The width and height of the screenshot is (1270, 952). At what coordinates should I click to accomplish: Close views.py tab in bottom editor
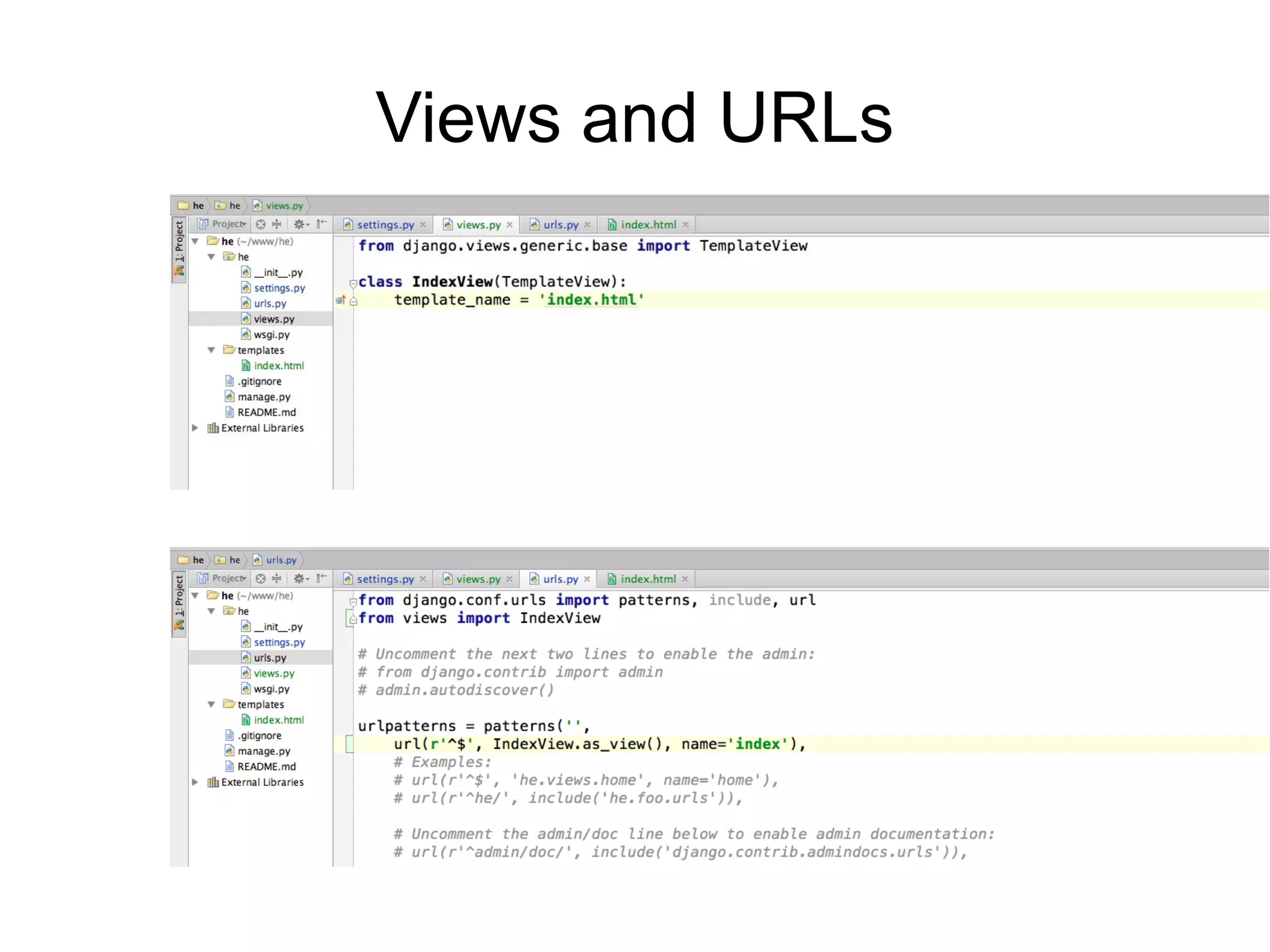[x=509, y=579]
